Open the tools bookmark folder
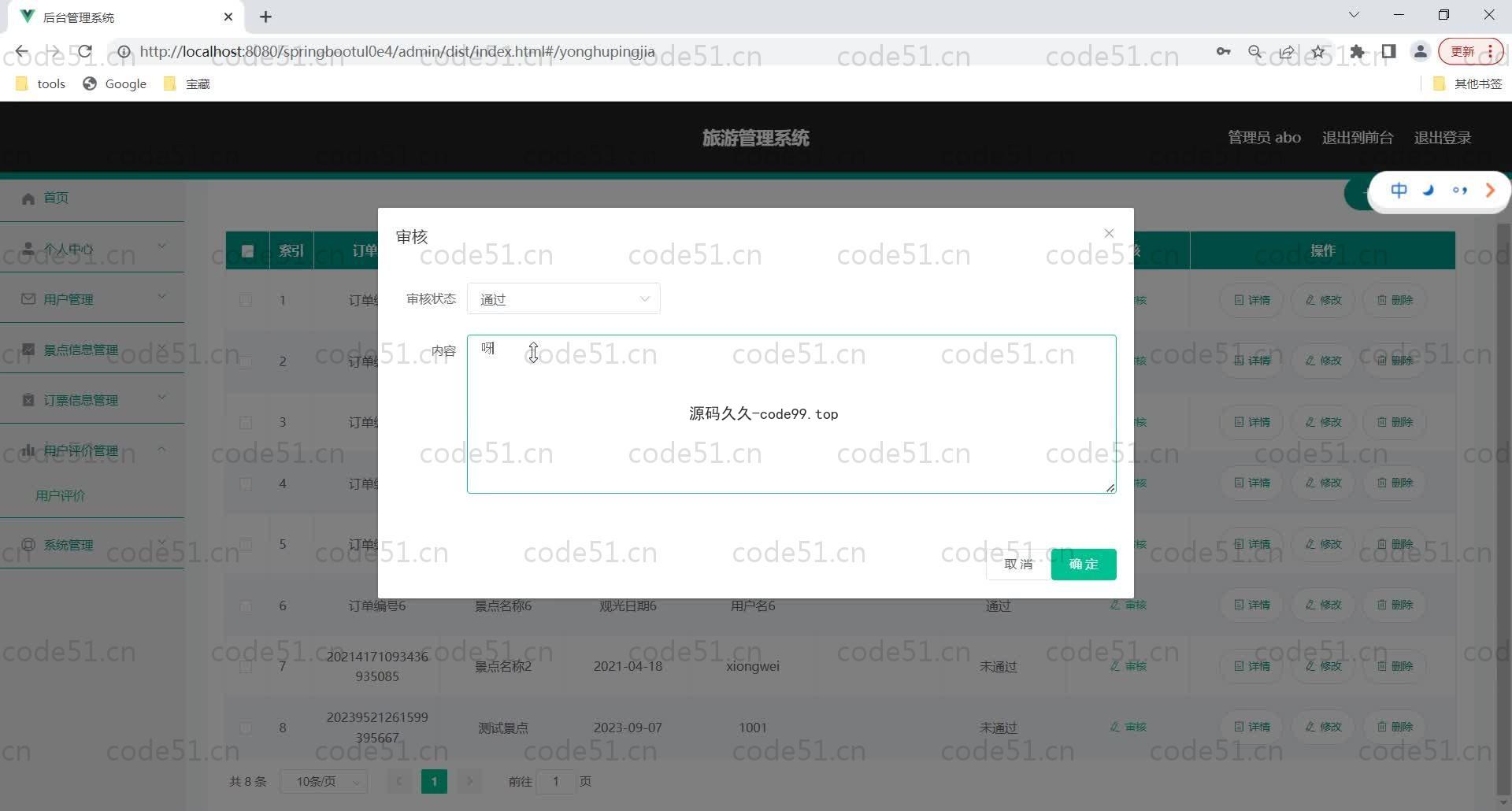This screenshot has width=1512, height=811. [41, 83]
